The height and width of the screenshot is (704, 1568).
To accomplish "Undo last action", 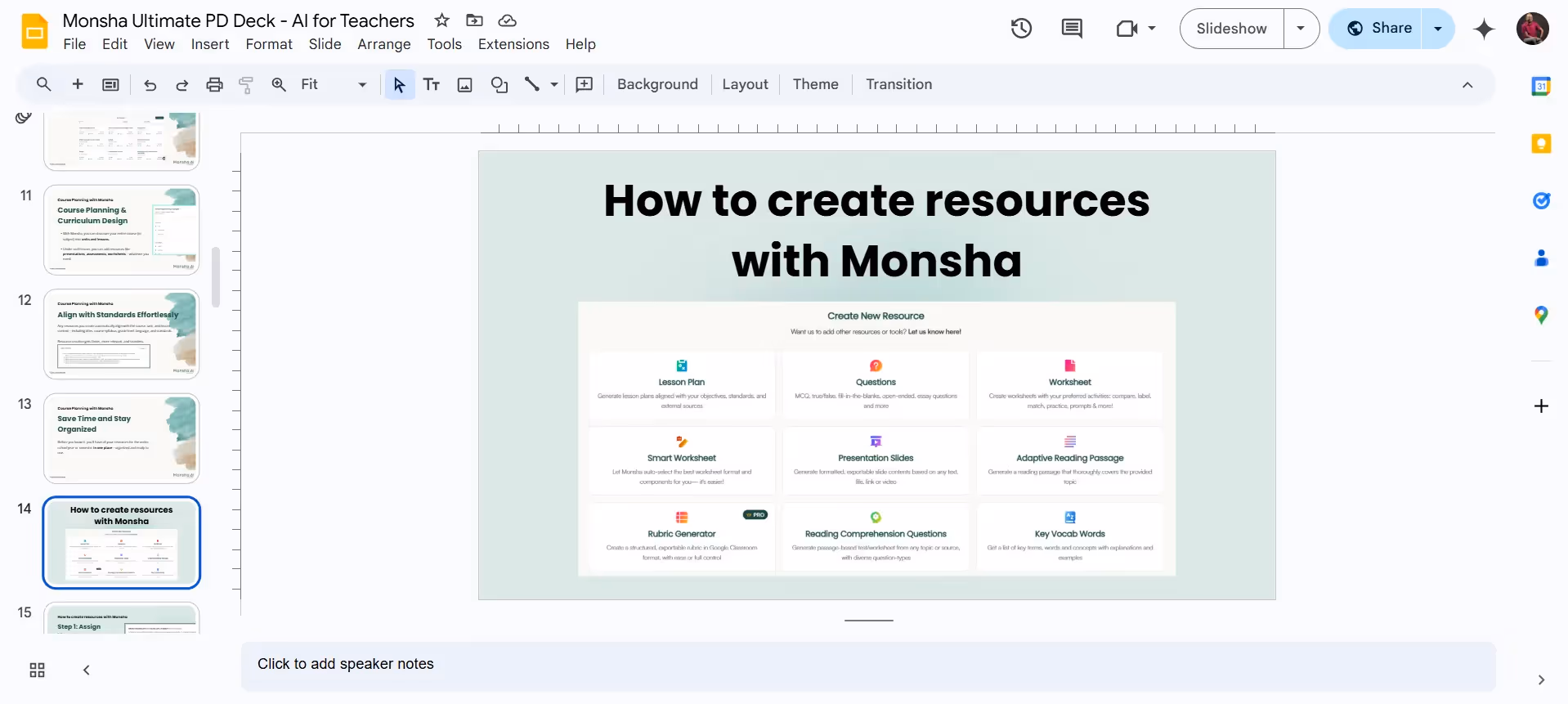I will (150, 85).
